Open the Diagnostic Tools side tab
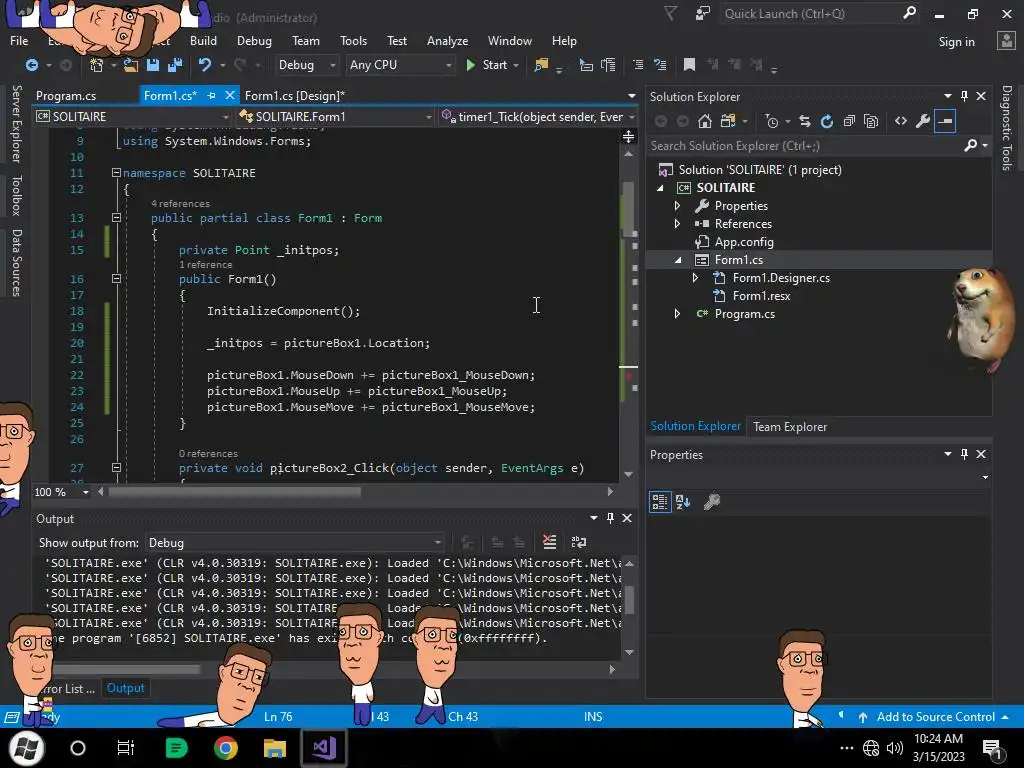Screen dimensions: 1024x768 click(x=1006, y=128)
